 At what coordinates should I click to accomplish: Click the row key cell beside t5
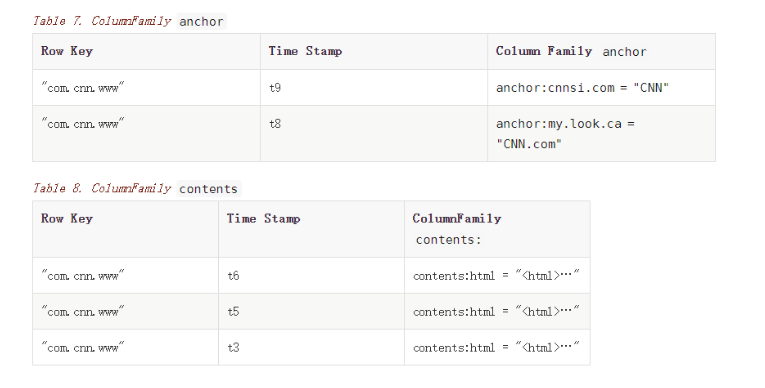pyautogui.click(x=125, y=311)
